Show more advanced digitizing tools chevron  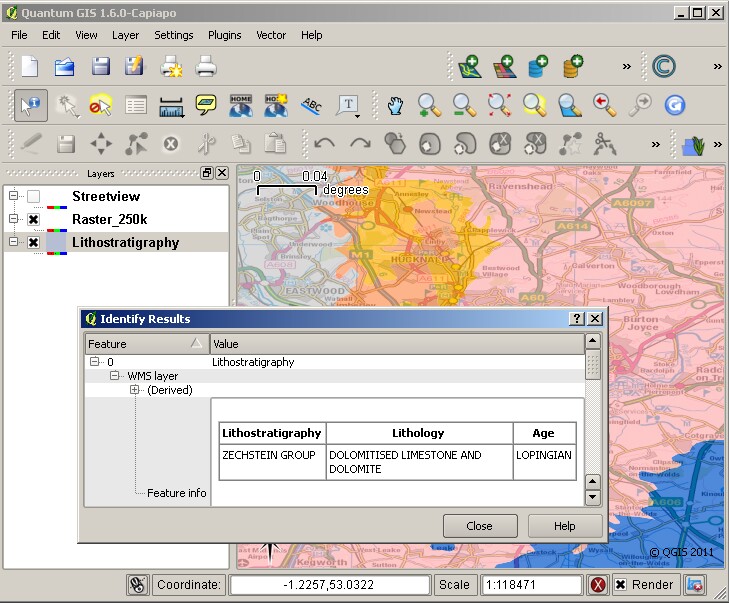tap(656, 145)
